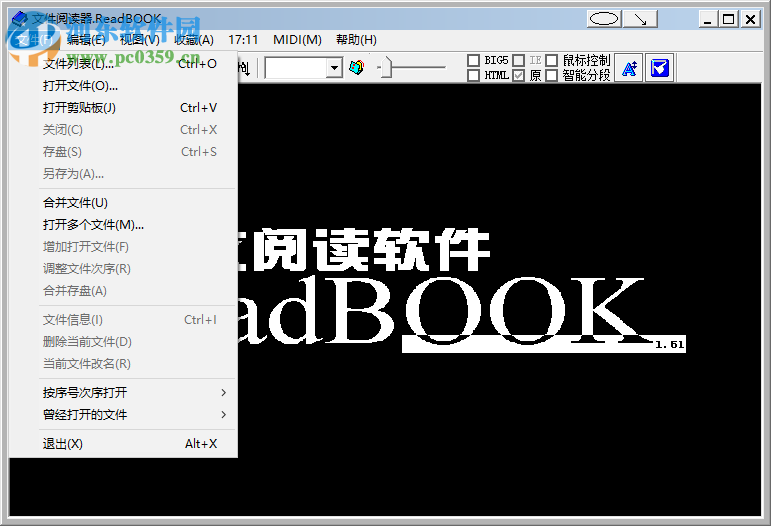Enable the 鼠标控制 checkbox
771x526 pixels.
coord(551,60)
